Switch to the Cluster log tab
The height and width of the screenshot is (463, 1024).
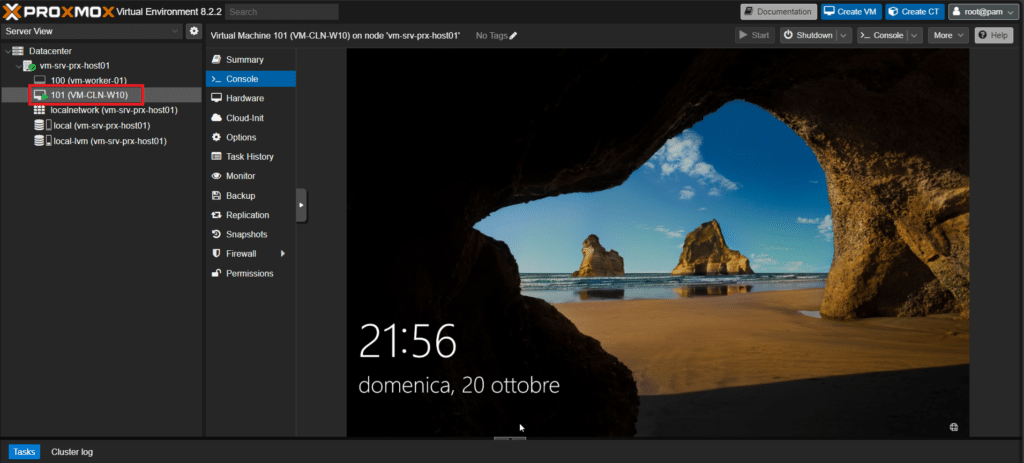click(72, 452)
